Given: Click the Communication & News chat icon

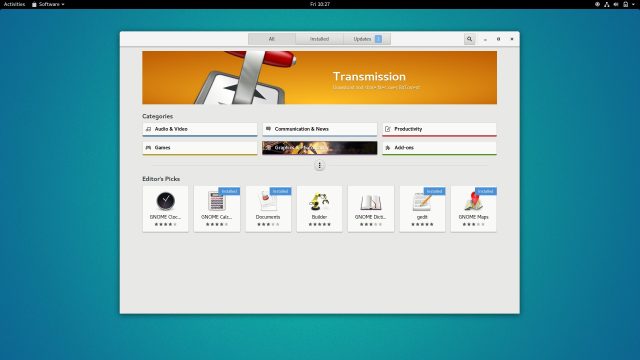Looking at the screenshot, I should (268, 129).
